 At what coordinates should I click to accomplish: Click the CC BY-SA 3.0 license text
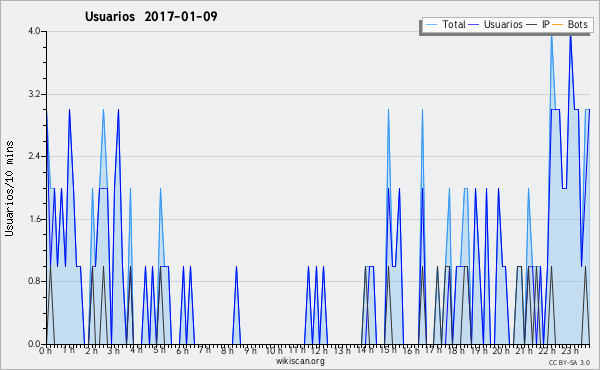pos(569,362)
